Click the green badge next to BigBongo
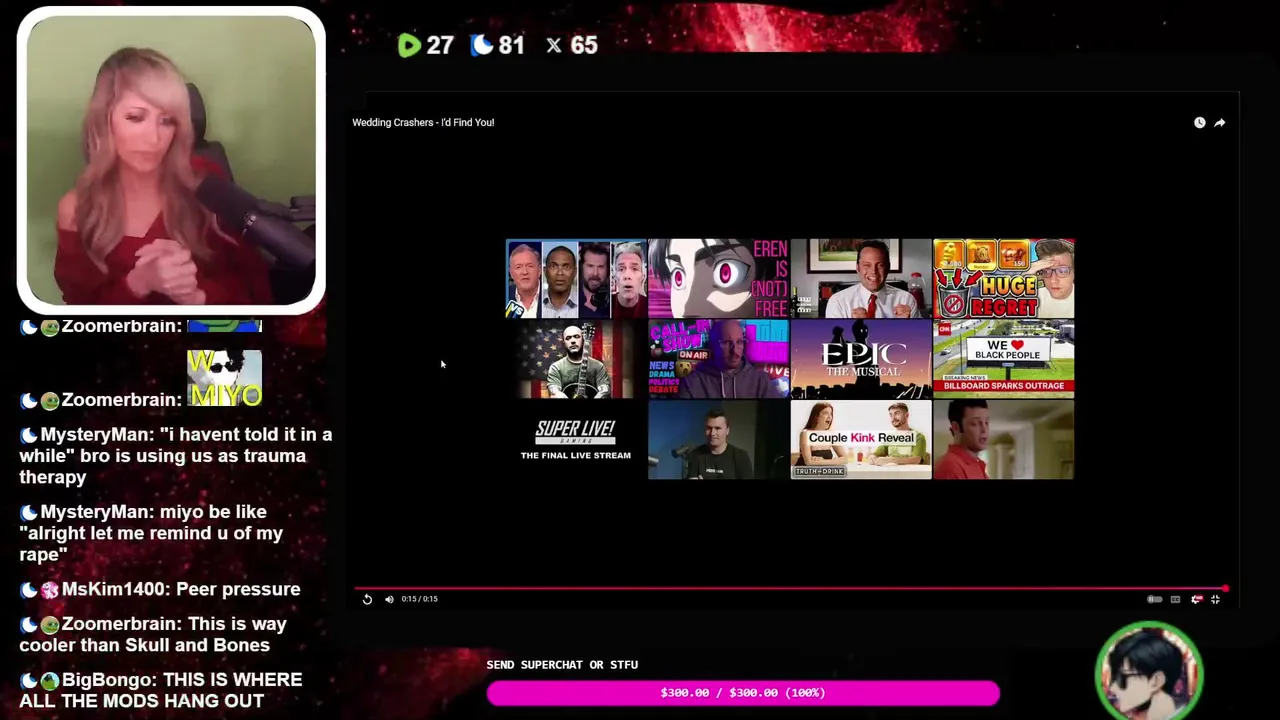Image resolution: width=1280 pixels, height=720 pixels. pyautogui.click(x=50, y=681)
